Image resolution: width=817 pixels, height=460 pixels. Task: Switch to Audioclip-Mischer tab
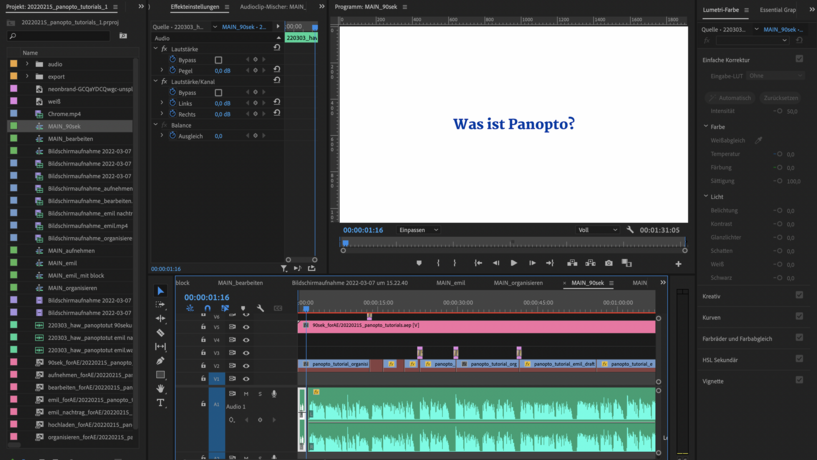(x=273, y=7)
